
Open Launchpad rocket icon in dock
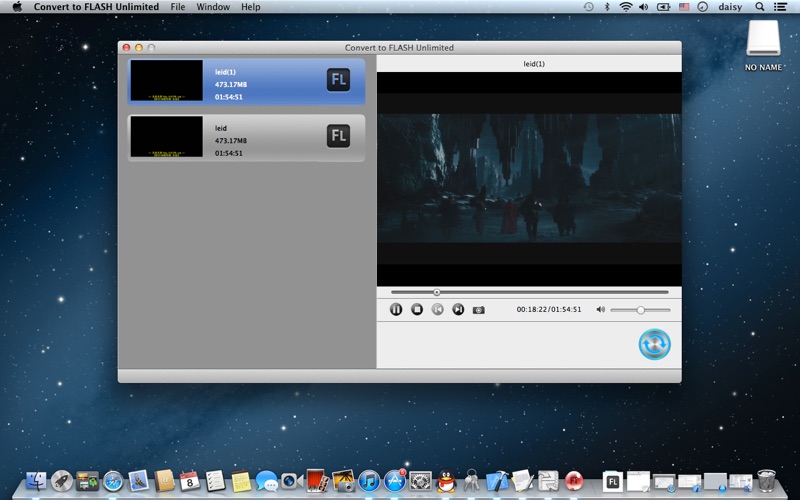pos(62,481)
